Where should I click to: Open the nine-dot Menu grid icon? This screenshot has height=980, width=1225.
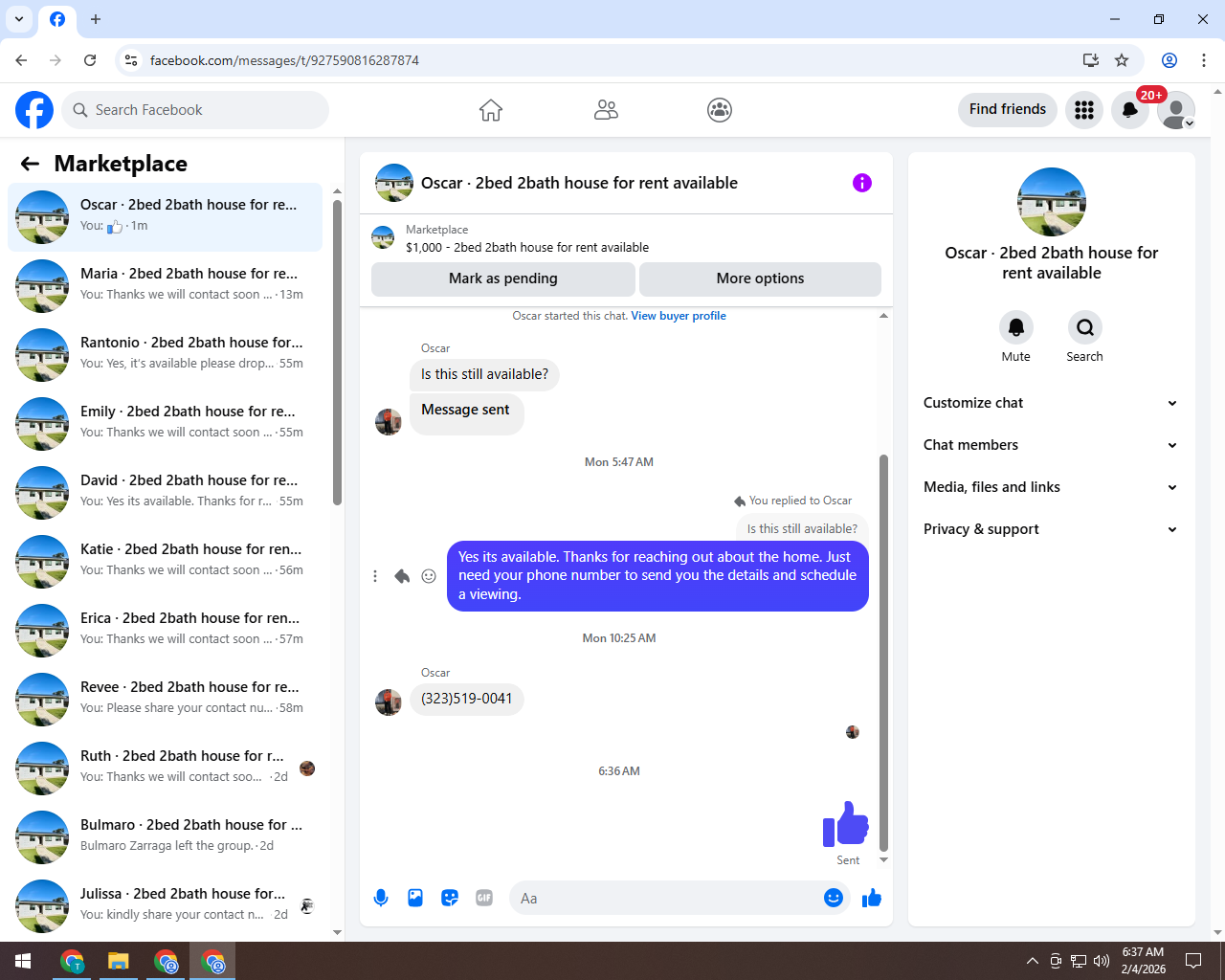(1084, 110)
